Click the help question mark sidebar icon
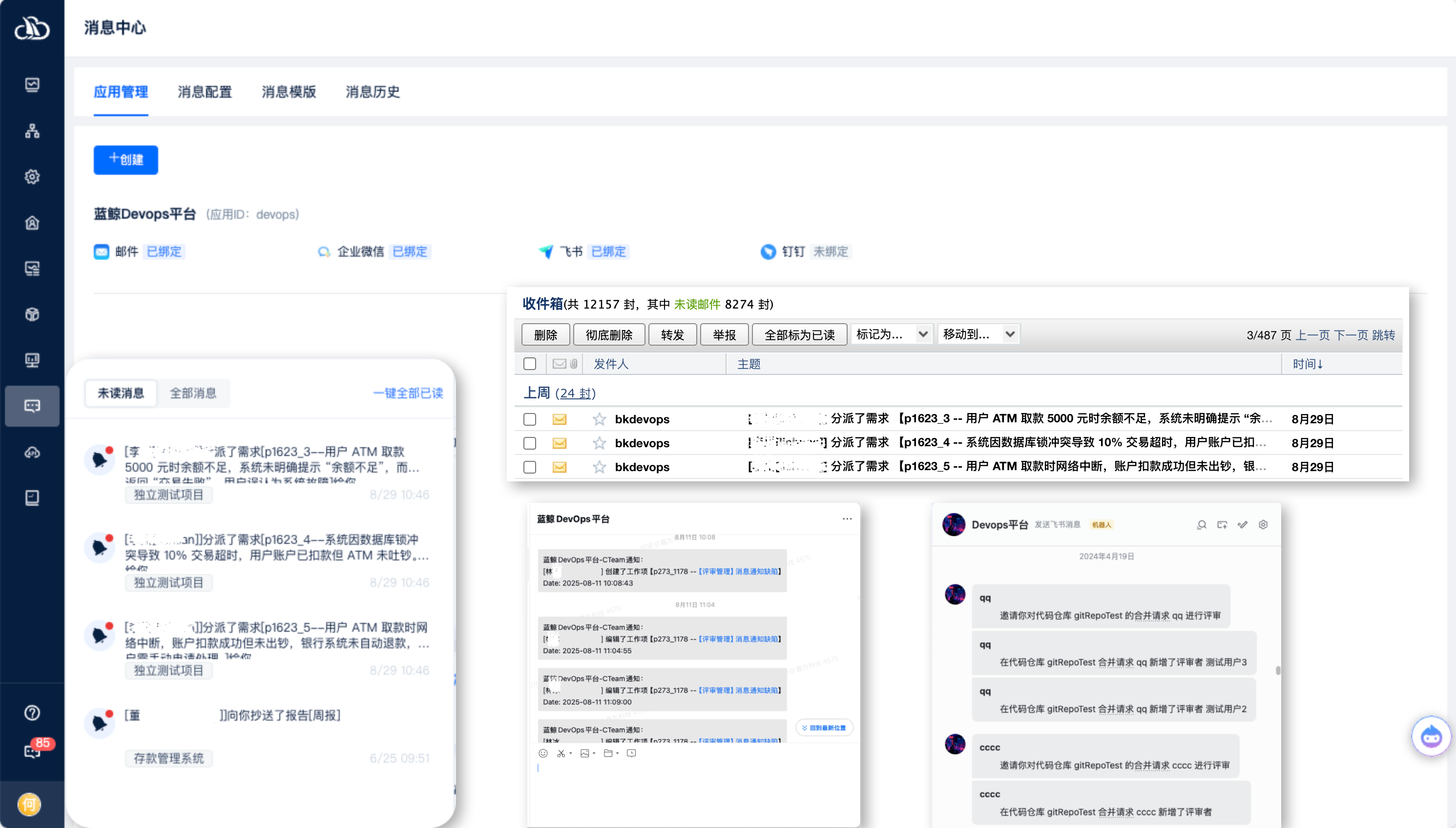The height and width of the screenshot is (828, 1456). pyautogui.click(x=32, y=713)
